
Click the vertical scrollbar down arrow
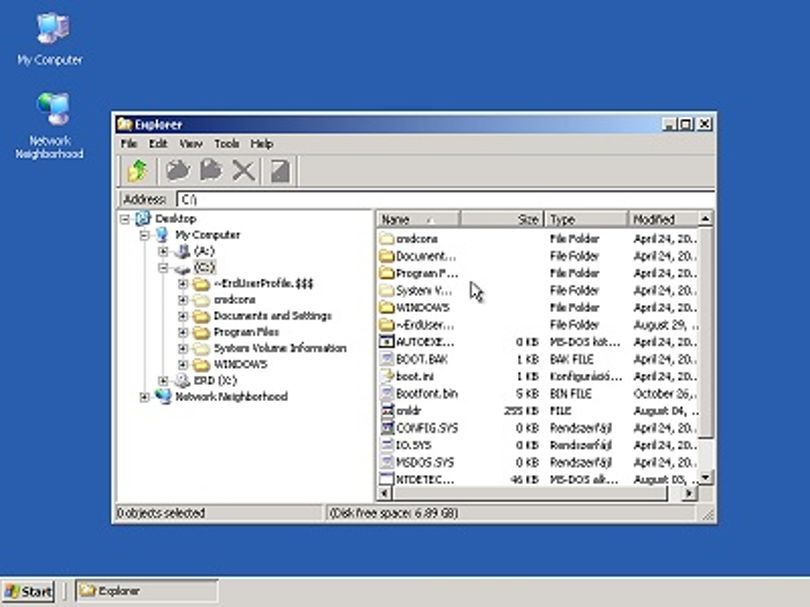[x=706, y=477]
